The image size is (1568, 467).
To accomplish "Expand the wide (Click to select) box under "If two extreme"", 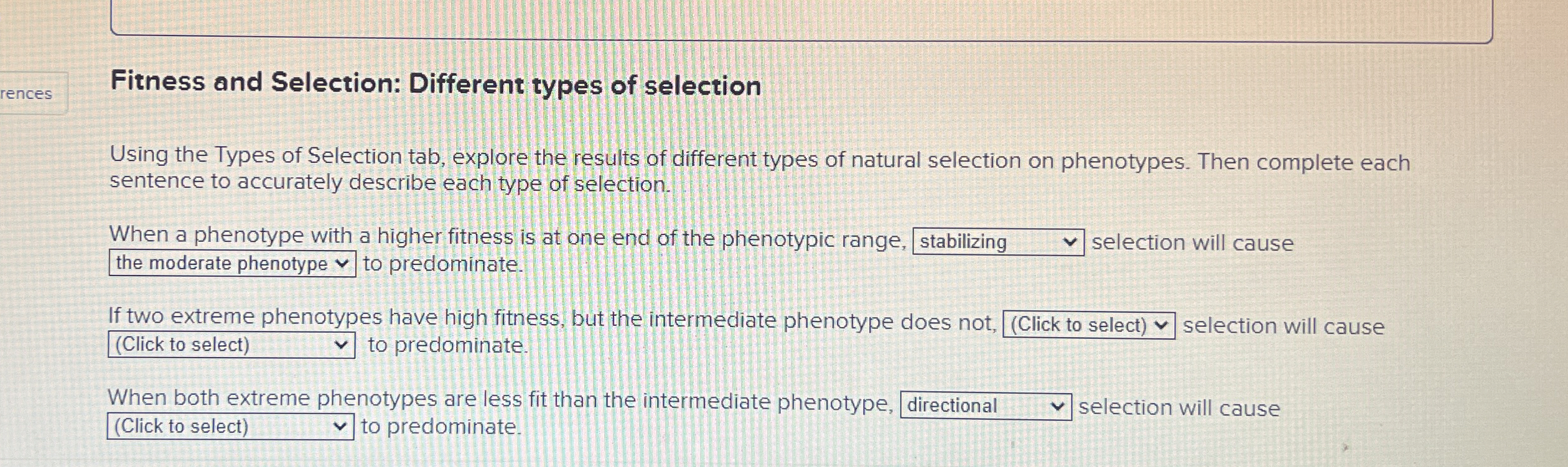I will (231, 345).
